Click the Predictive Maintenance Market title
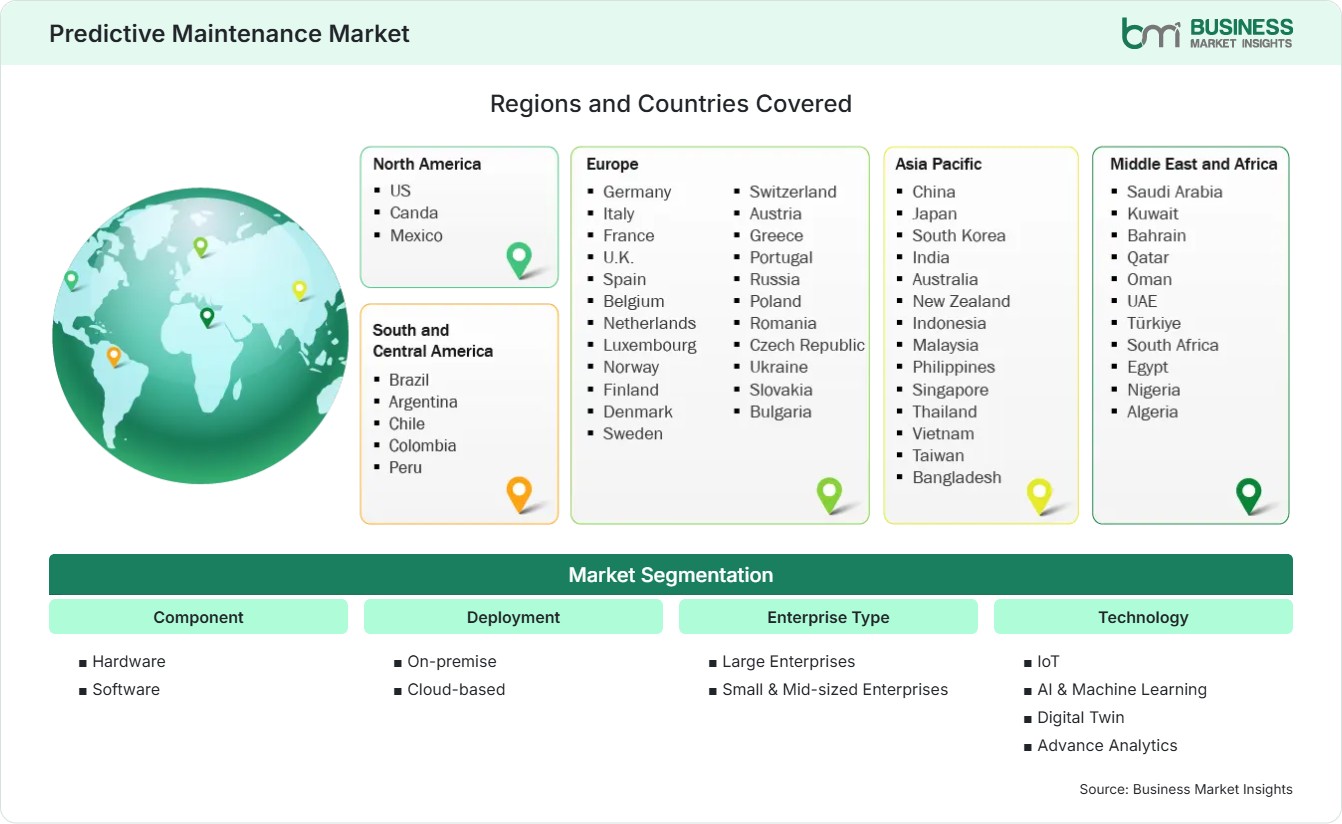The height and width of the screenshot is (824, 1342). 230,33
